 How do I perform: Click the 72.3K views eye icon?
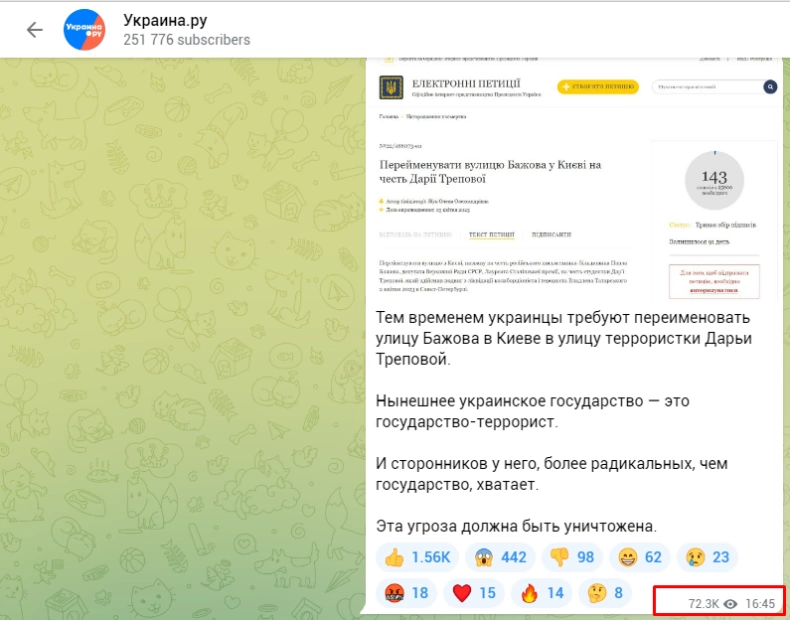[730, 603]
